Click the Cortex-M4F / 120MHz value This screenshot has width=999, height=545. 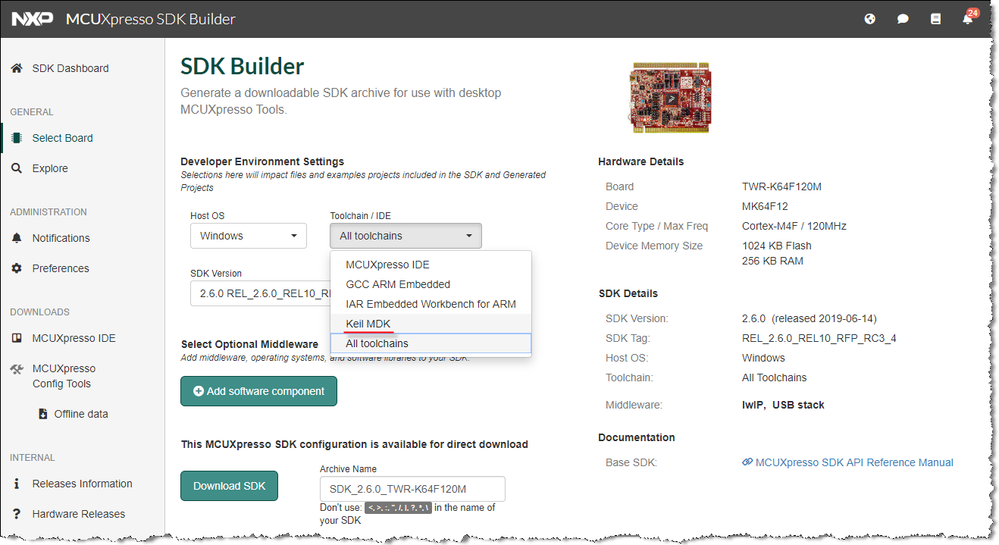pos(794,226)
